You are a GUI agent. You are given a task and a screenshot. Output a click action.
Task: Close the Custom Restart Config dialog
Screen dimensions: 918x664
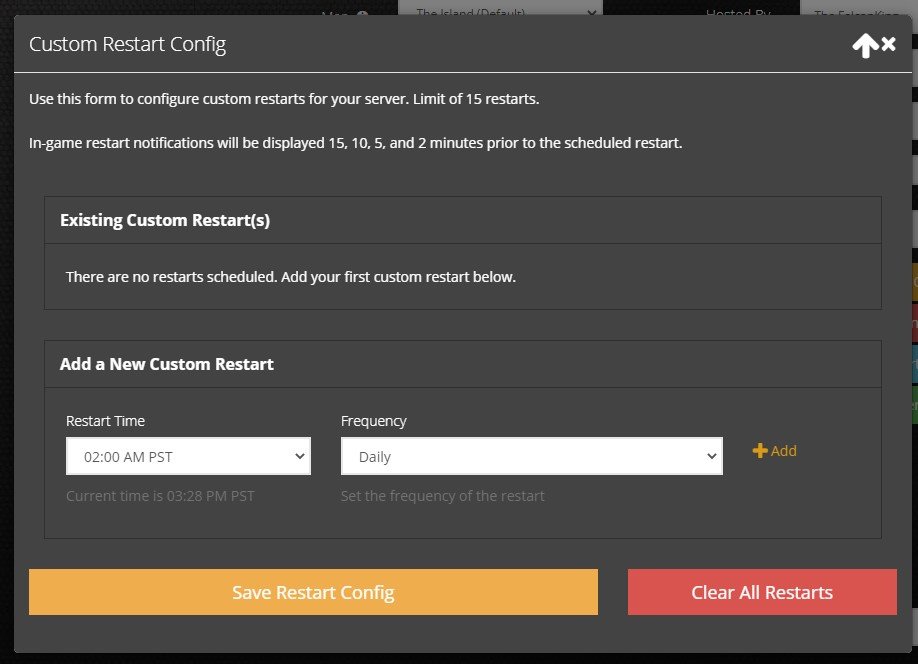[x=889, y=44]
